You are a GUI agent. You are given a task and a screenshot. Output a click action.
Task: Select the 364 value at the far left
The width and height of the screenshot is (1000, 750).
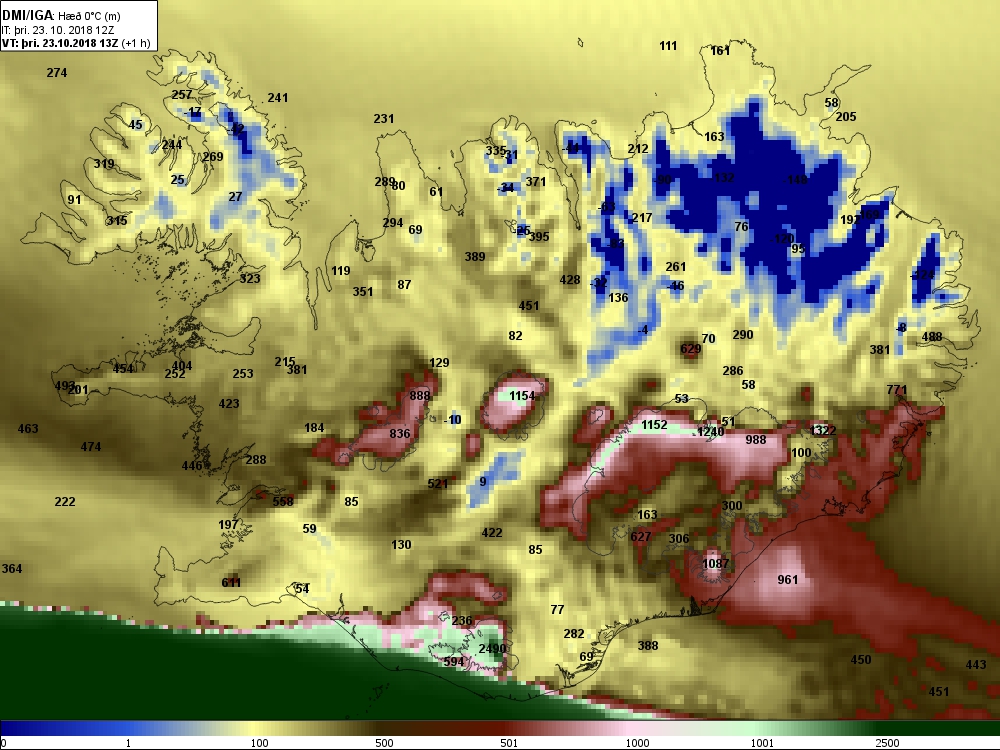(12, 568)
